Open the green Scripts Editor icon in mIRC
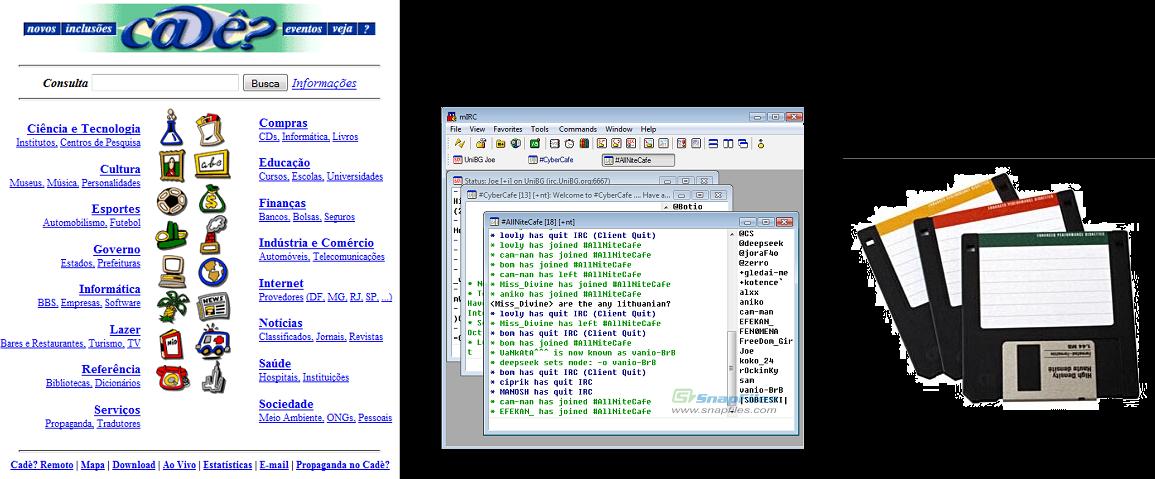The width and height of the screenshot is (1155, 479). point(535,143)
